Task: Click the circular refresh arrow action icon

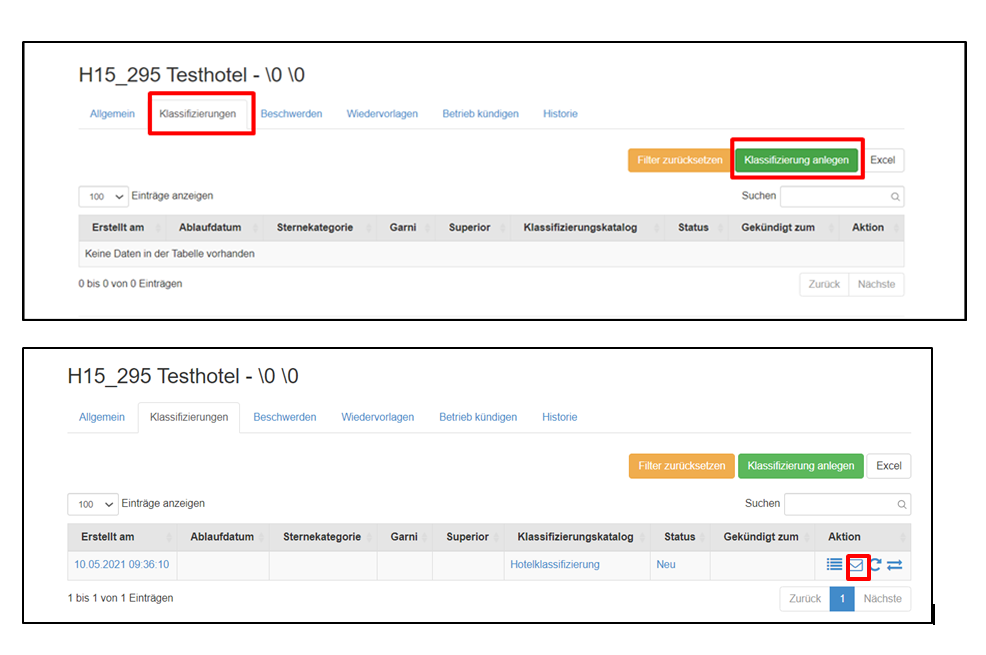Action: click(875, 565)
